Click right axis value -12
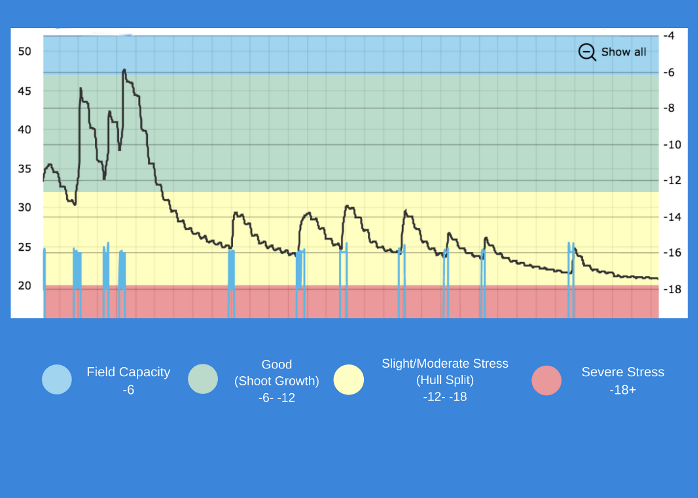Viewport: 698px width, 498px height. (672, 180)
